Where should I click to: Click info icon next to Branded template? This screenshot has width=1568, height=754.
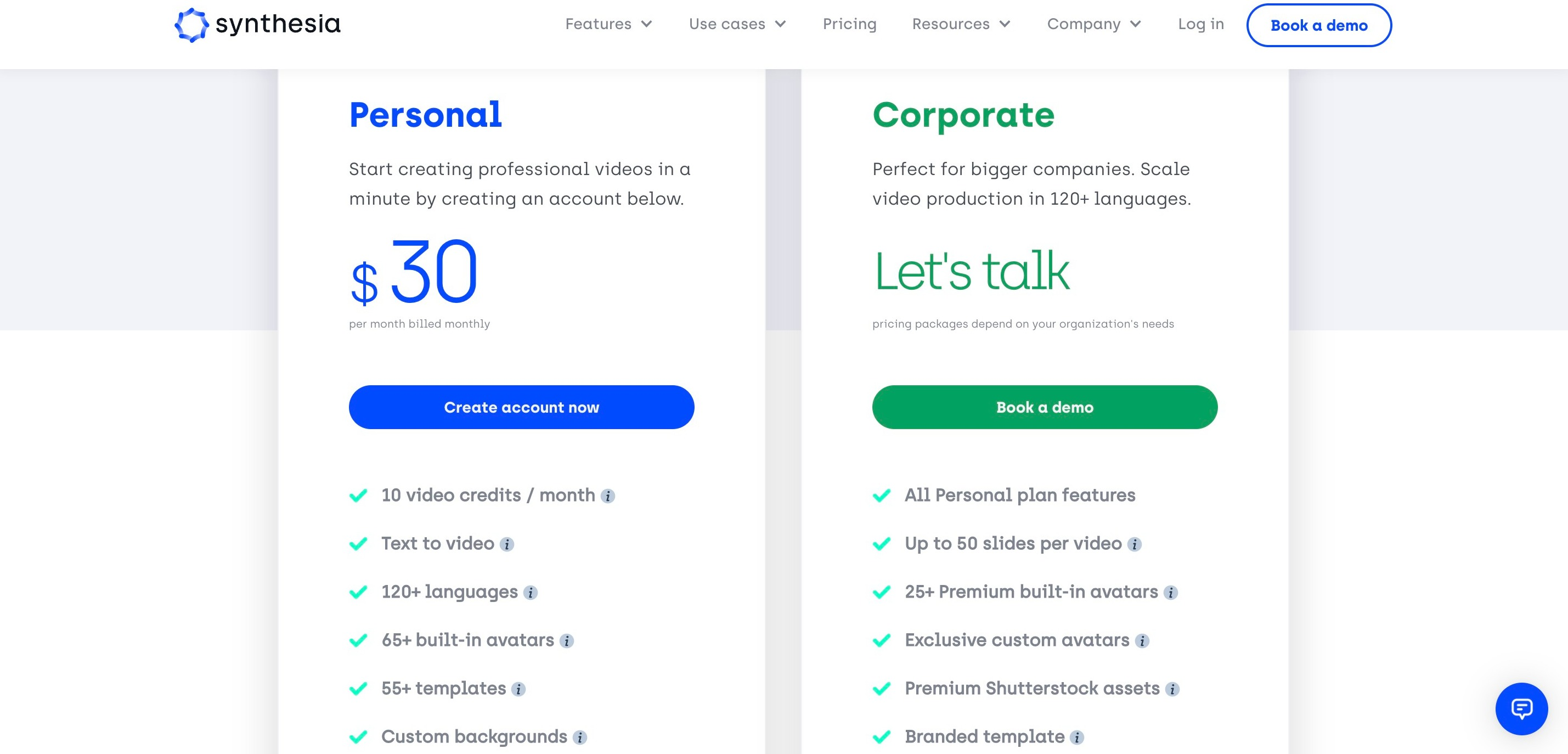[x=1077, y=738]
